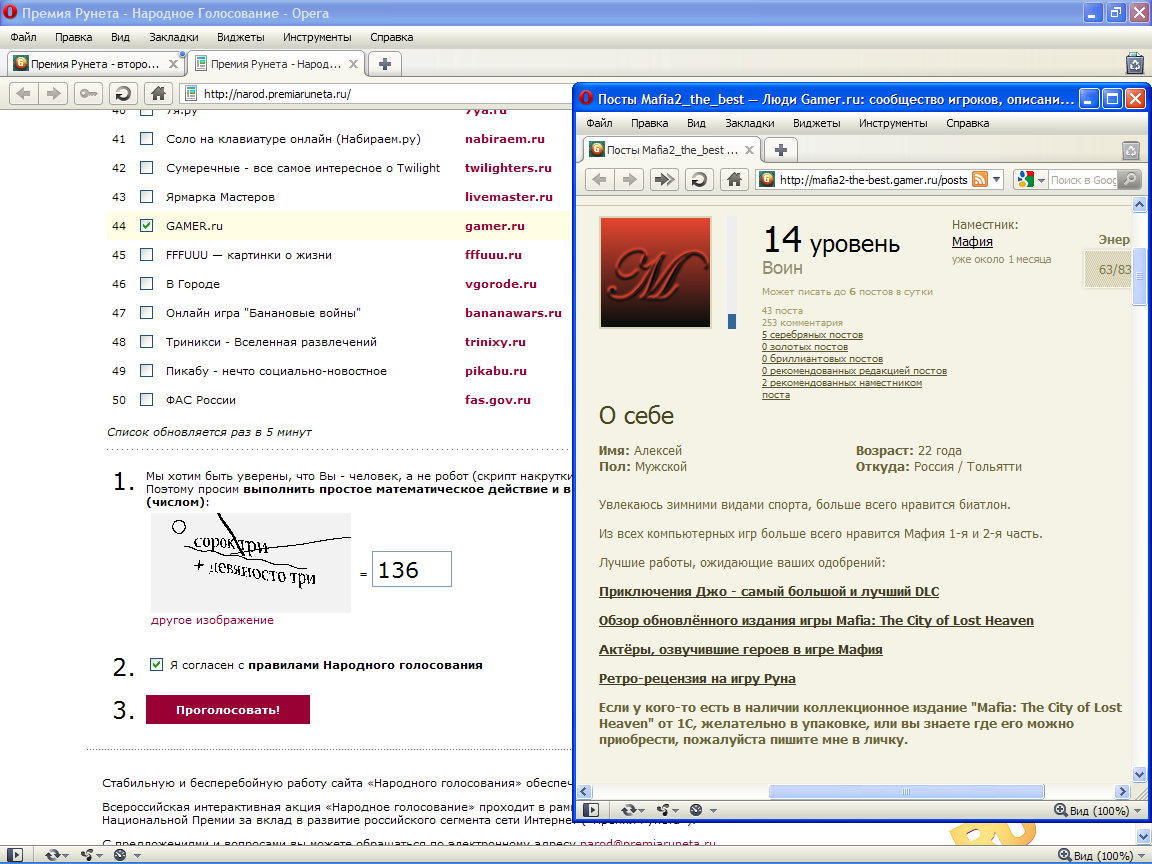The height and width of the screenshot is (864, 1152).
Task: Open new tab in Премия Рунета window
Action: point(384,64)
